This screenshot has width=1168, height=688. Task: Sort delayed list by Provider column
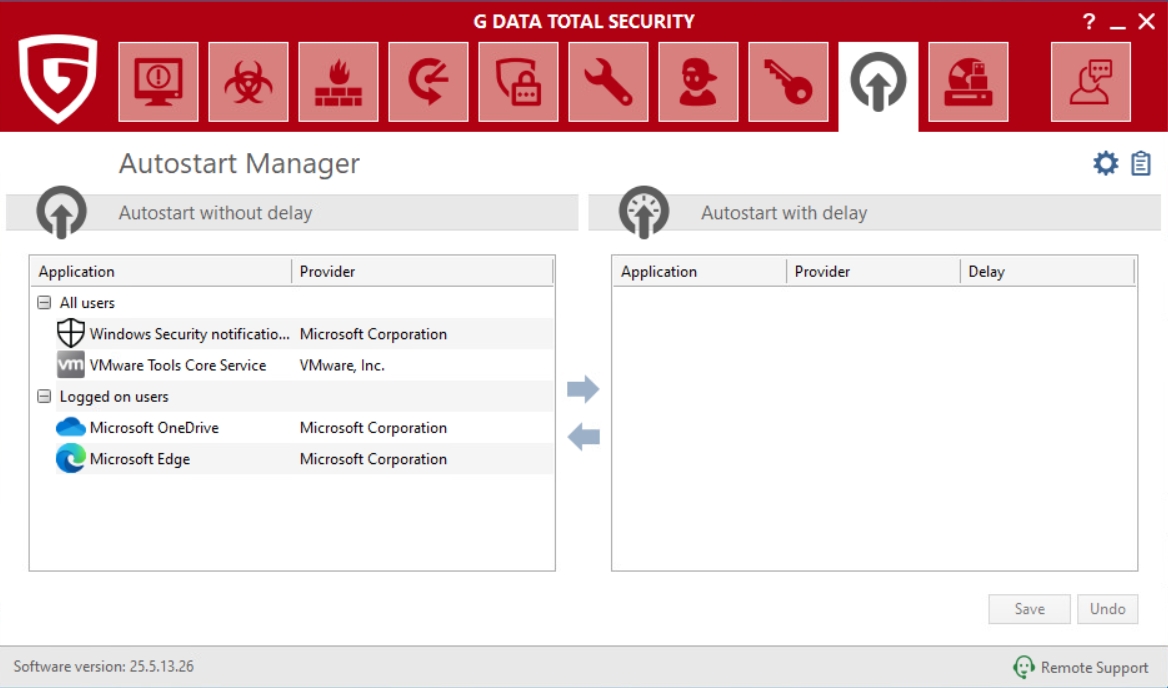[x=873, y=272]
